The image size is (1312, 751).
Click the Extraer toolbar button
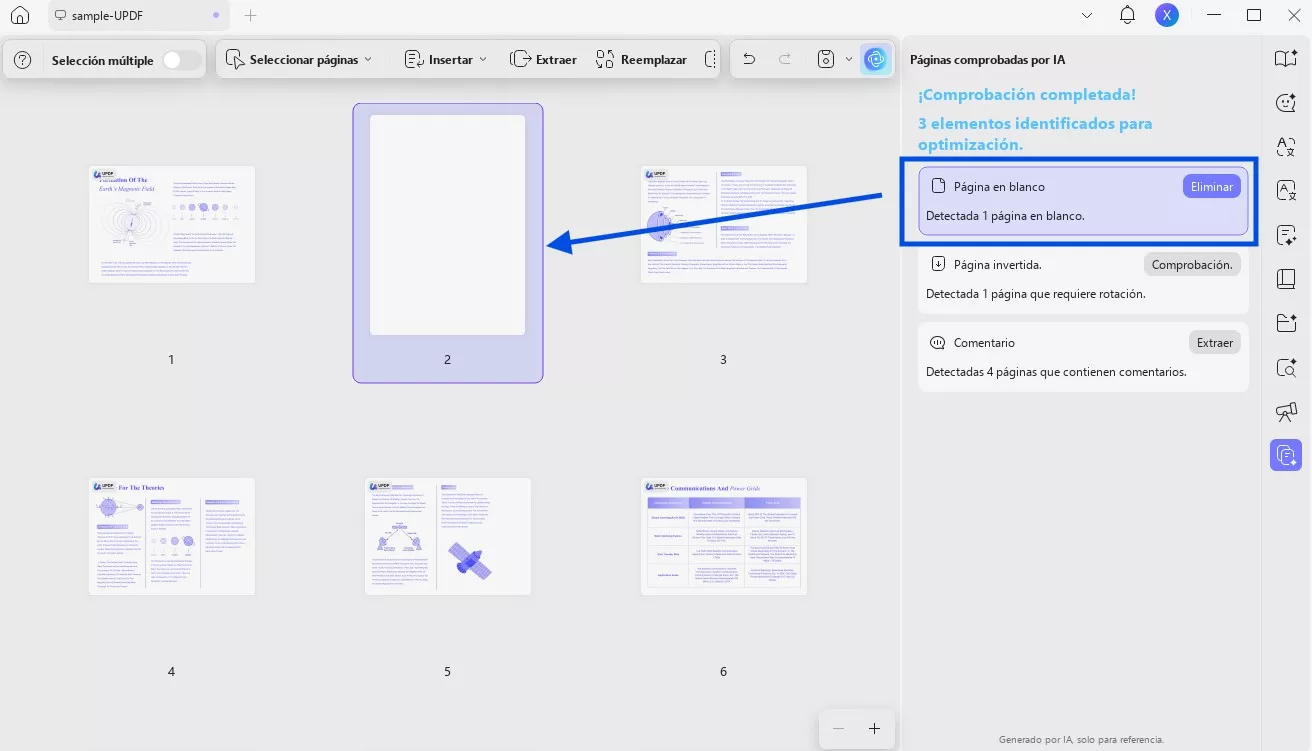544,60
